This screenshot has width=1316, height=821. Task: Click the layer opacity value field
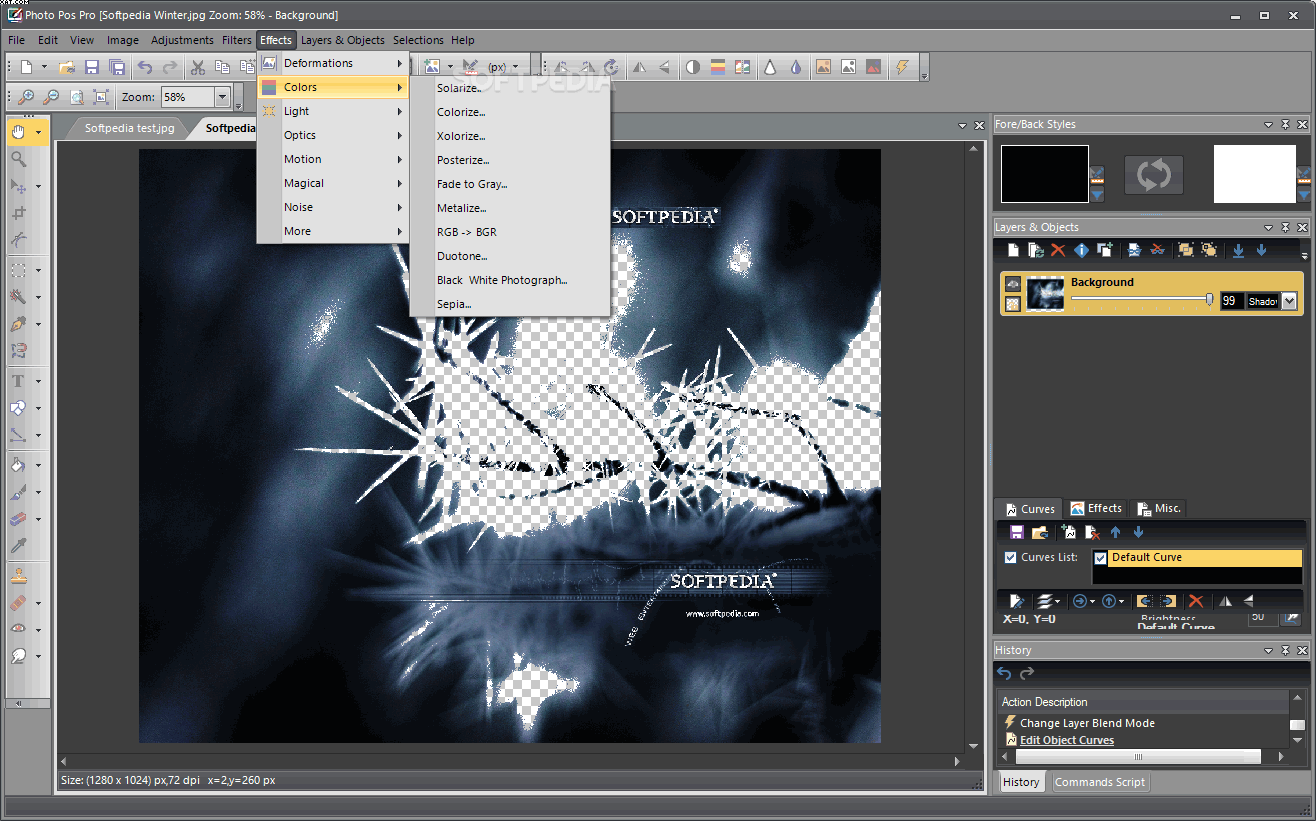(1231, 301)
